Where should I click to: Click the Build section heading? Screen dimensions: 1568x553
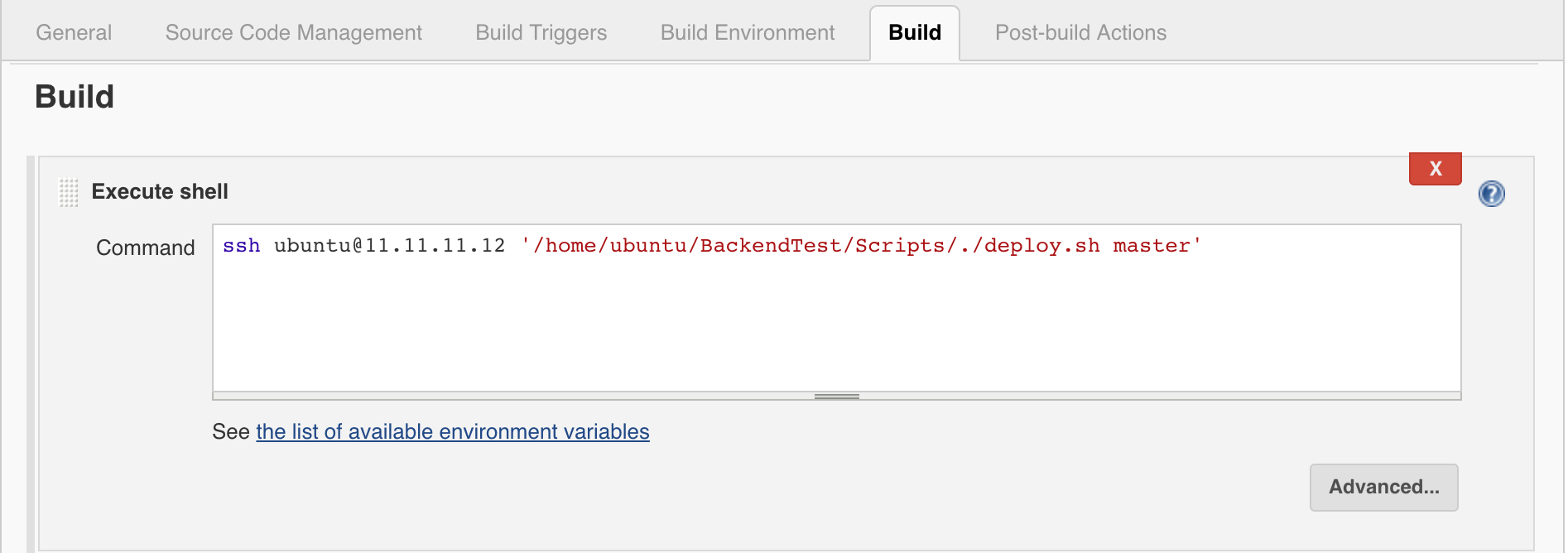click(x=75, y=97)
